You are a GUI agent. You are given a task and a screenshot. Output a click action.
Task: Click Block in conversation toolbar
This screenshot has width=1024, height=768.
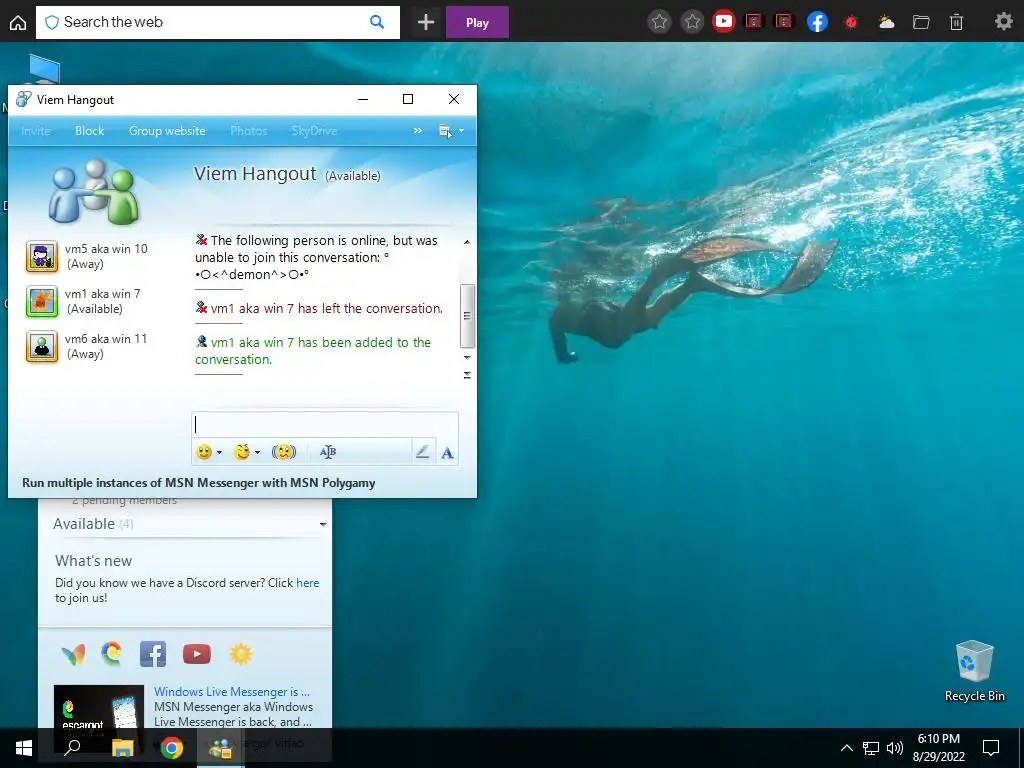pos(89,131)
